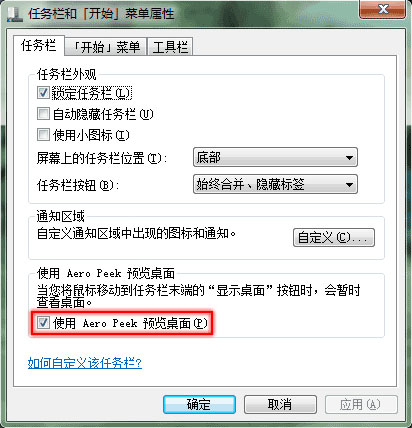
Task: Click the 屏幕上的任务栏位置(T) label
Action: click(x=102, y=158)
